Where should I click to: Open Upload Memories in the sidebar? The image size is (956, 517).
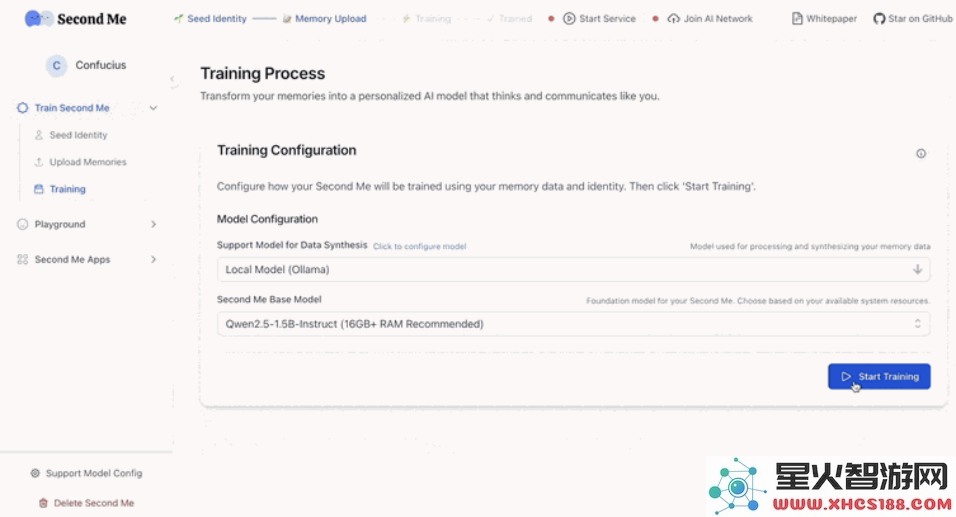[88, 162]
